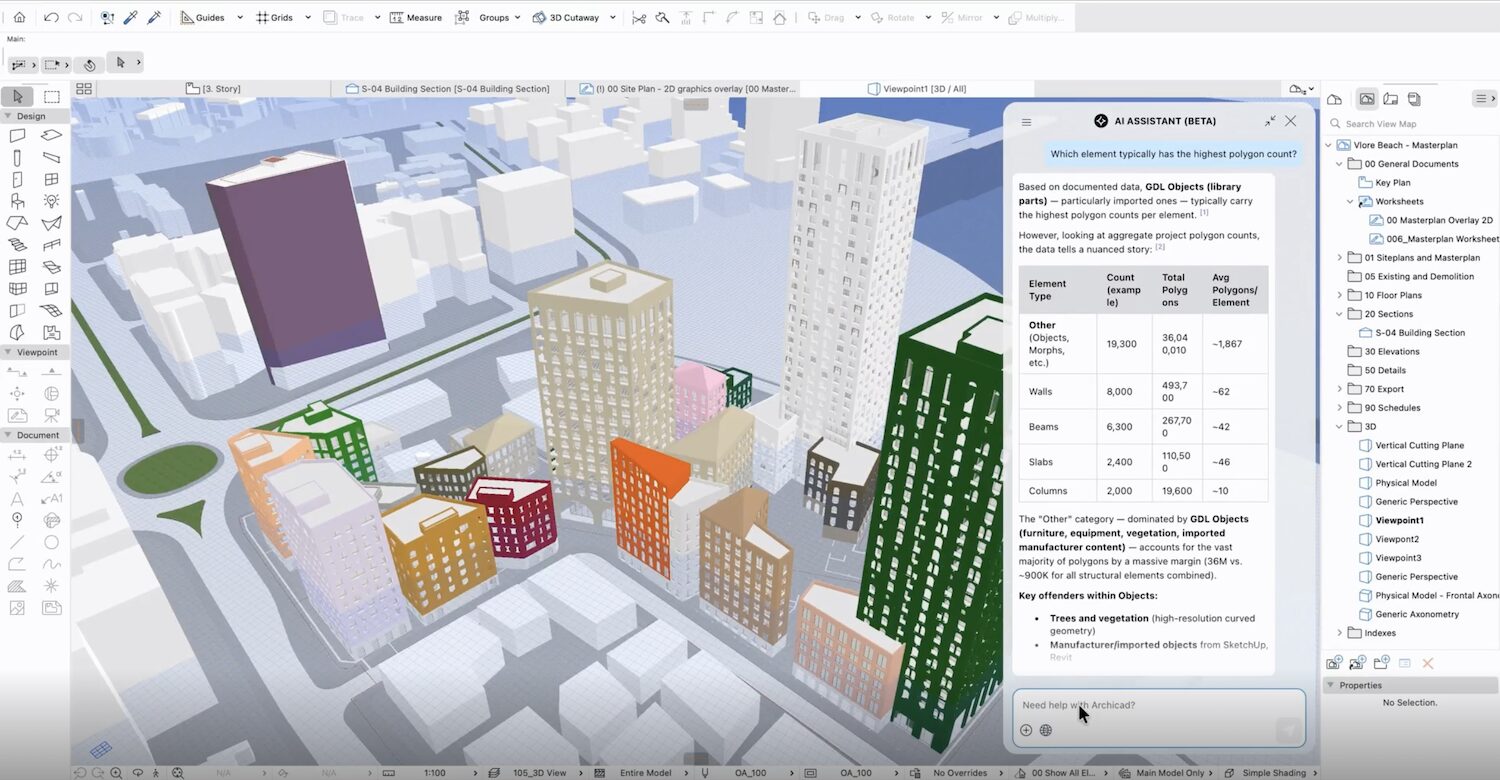Select the Slab tool
Screen dimensions: 1500x780
(51, 135)
